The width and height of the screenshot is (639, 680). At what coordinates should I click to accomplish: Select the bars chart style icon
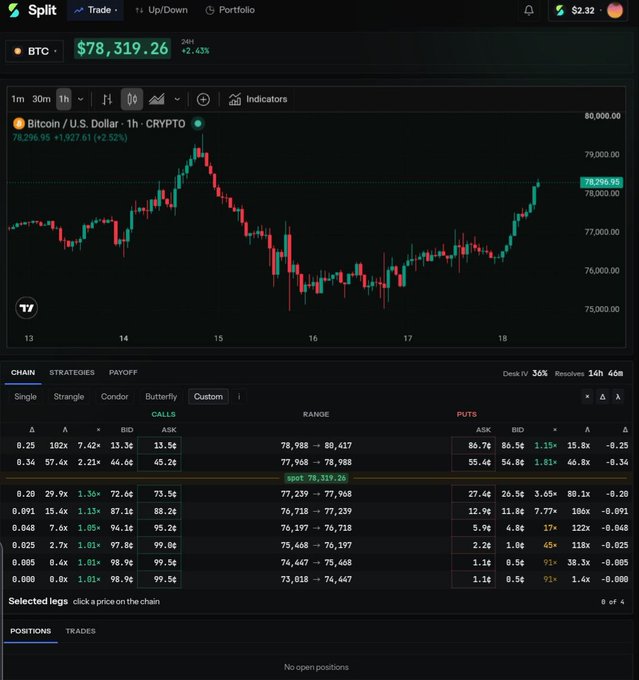coord(107,99)
